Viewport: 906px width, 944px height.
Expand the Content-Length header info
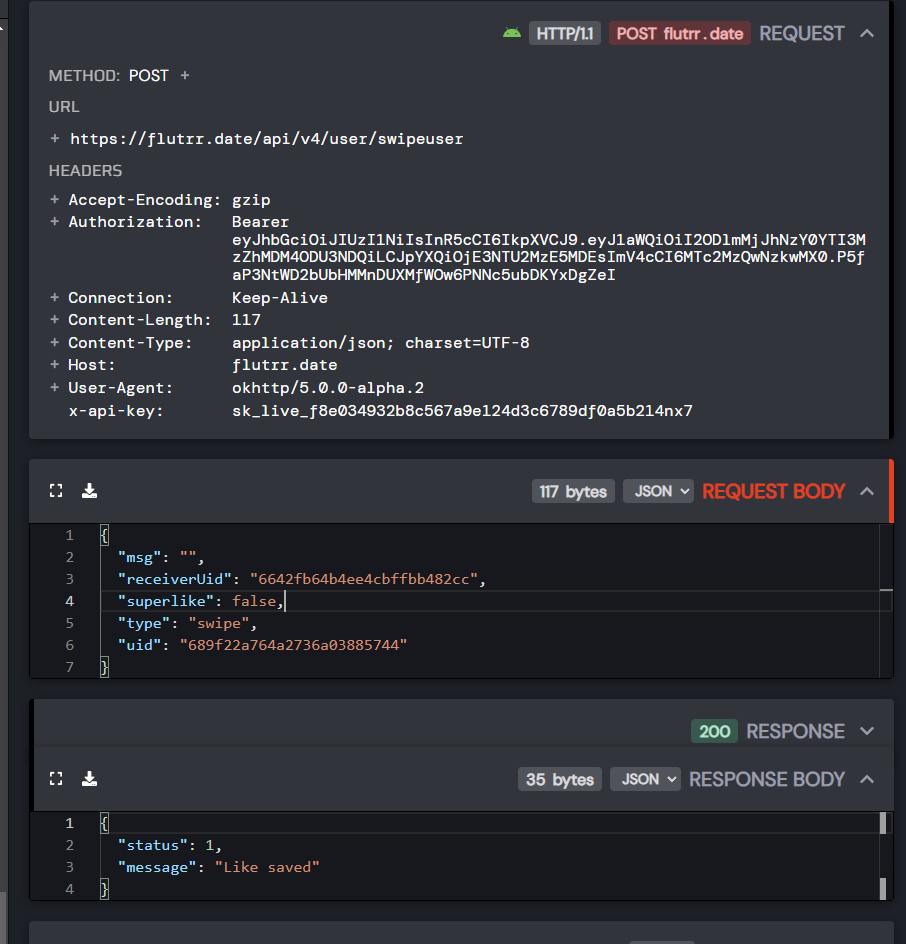[55, 320]
